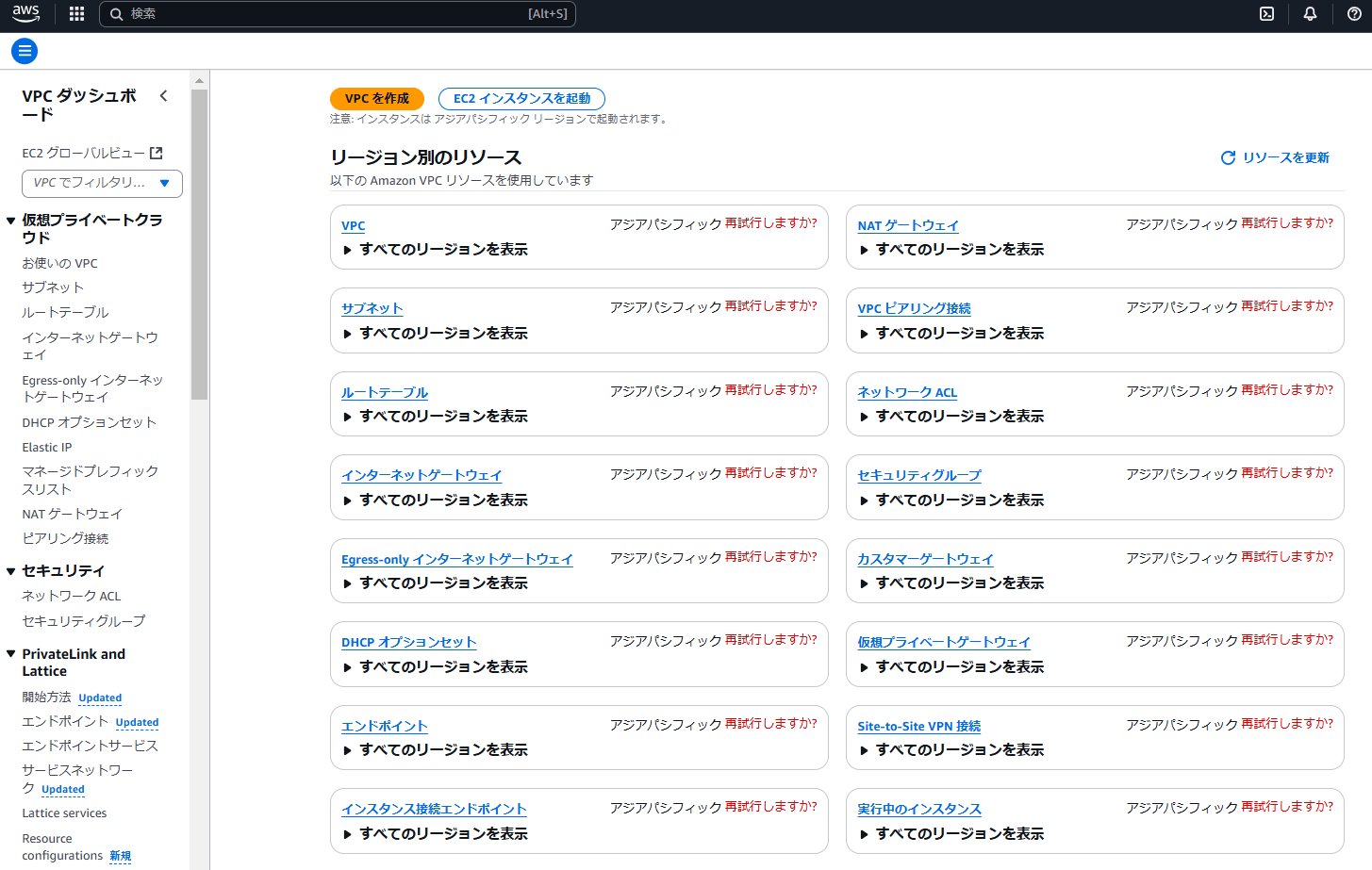Open the VPC card title link
Screen dimensions: 1372x870
coord(354,226)
